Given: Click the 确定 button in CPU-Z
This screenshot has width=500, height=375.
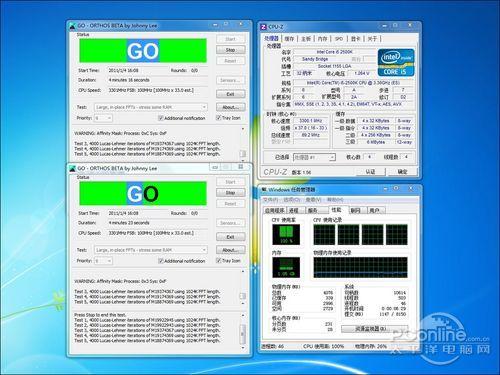Looking at the screenshot, I should pos(402,172).
